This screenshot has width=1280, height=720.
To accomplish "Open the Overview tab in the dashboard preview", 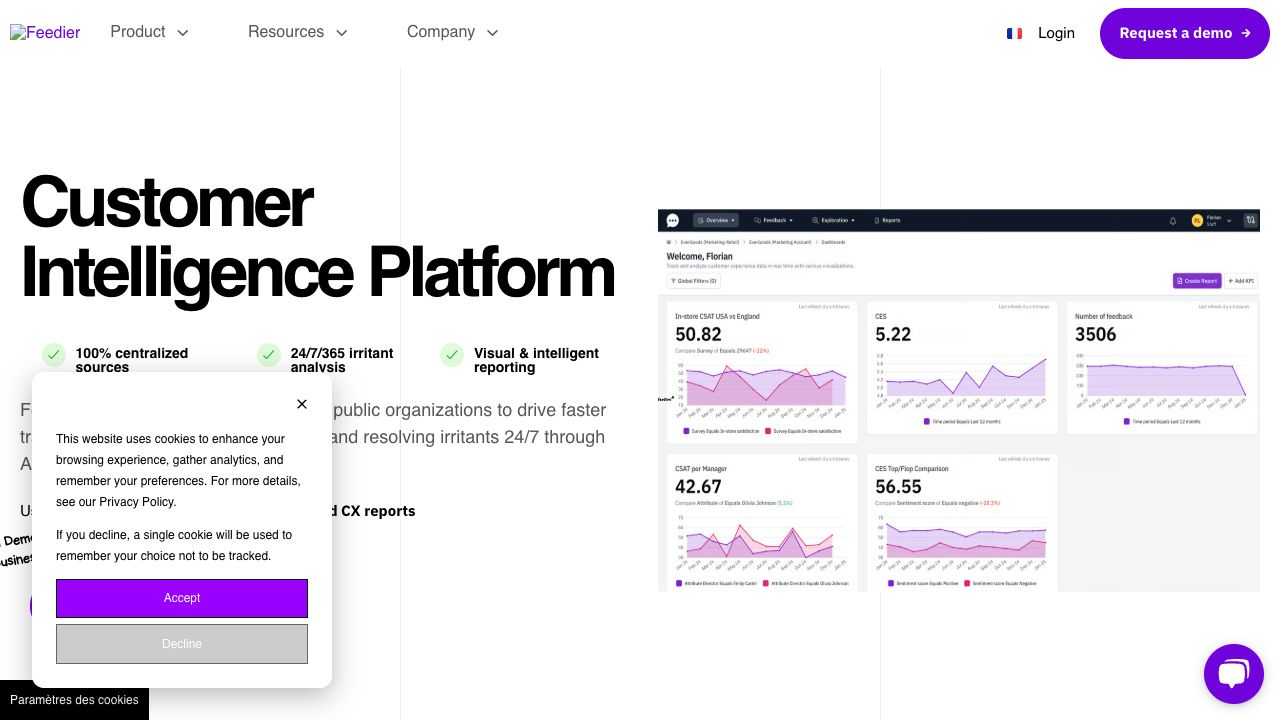I will [716, 220].
